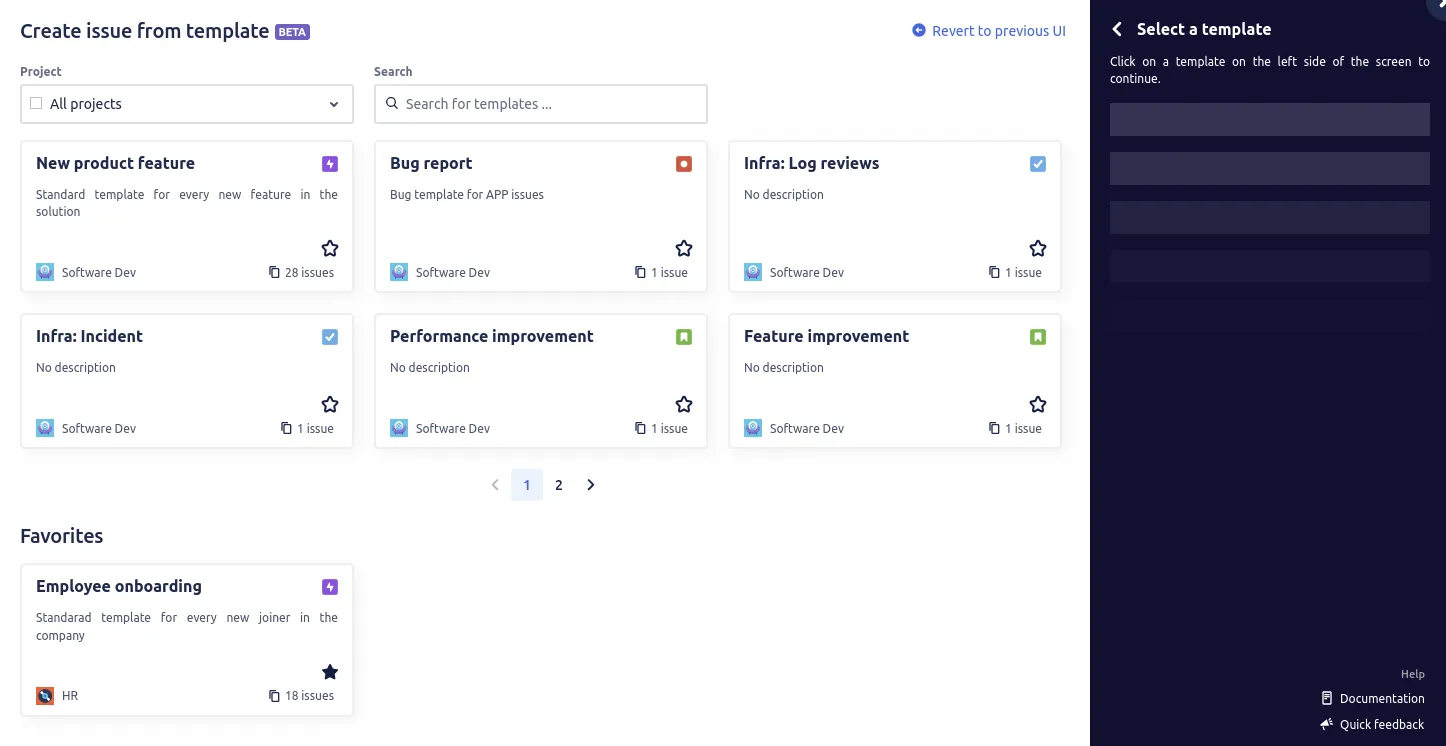Mark Feature improvement as favorite
Screen dimensions: 1446x746
1038,404
